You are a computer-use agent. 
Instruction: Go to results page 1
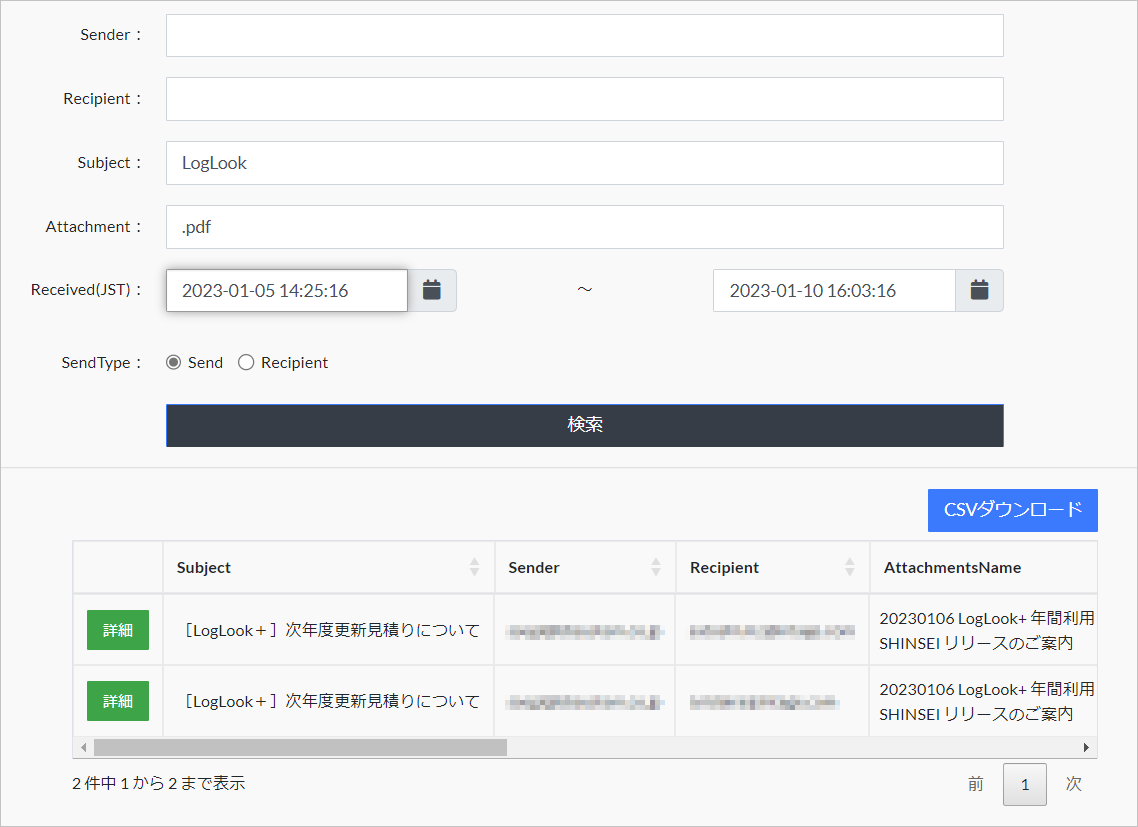[1024, 784]
